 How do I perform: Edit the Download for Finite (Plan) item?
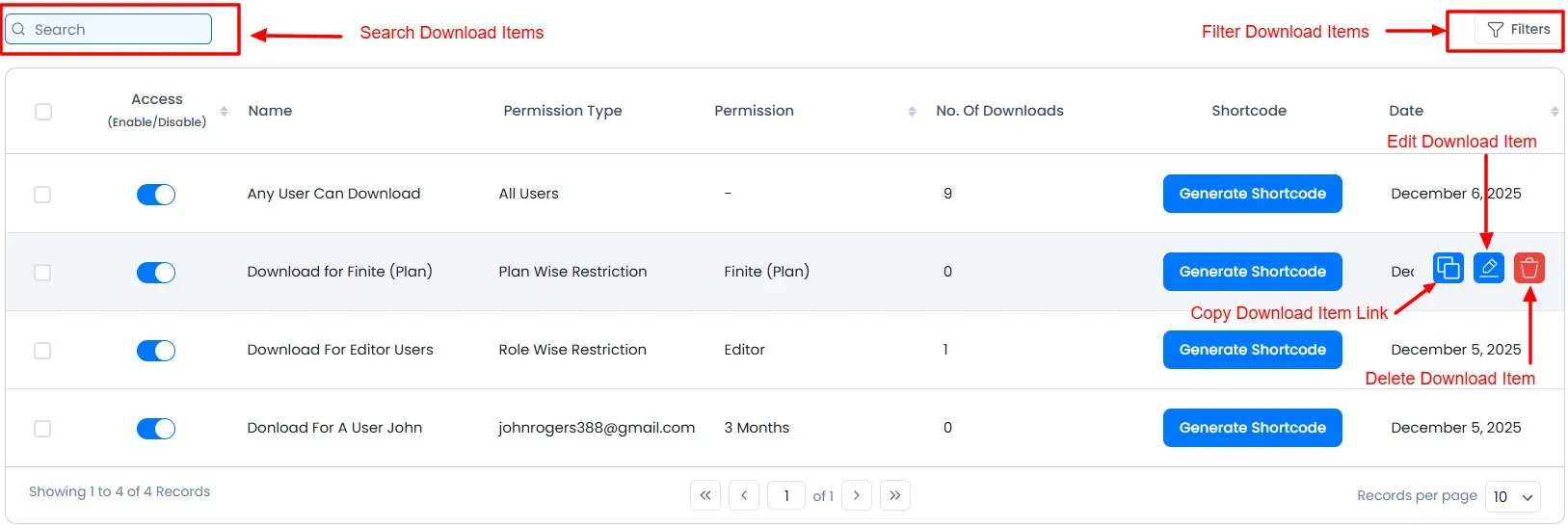(1489, 268)
